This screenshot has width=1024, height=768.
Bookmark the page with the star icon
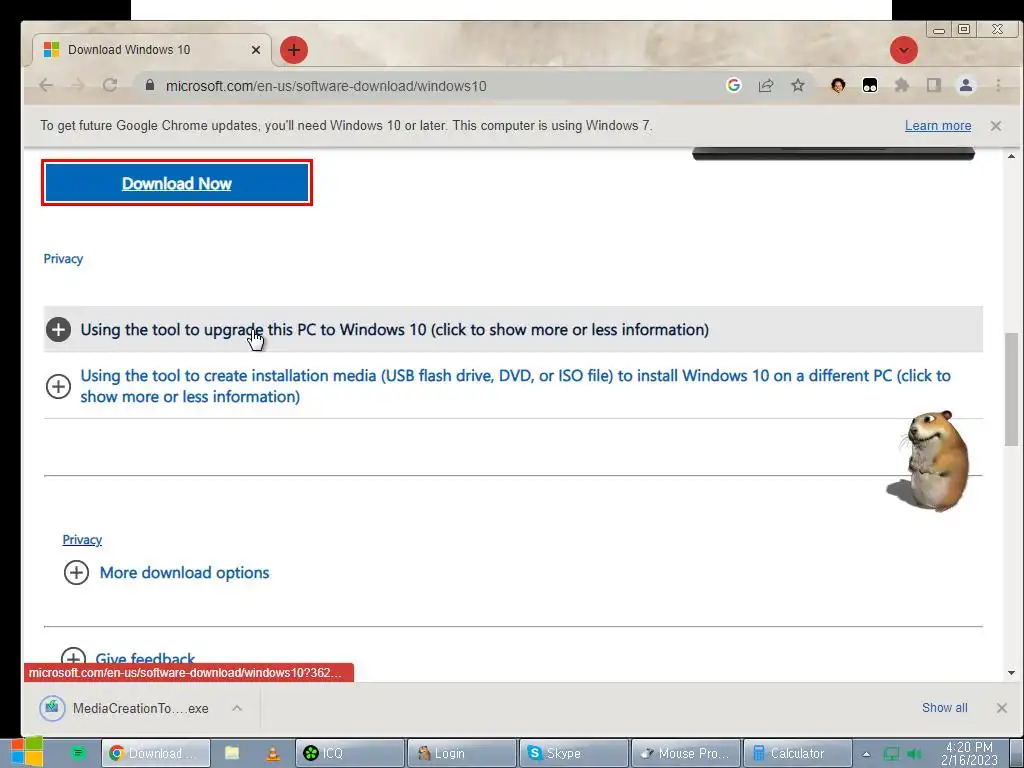[x=797, y=86]
